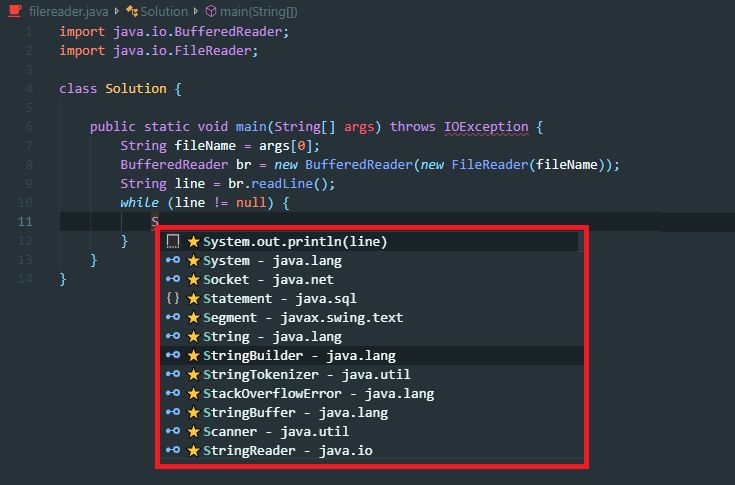Click the class icon beside StringBuilder suggestion
The height and width of the screenshot is (485, 735).
(x=173, y=355)
